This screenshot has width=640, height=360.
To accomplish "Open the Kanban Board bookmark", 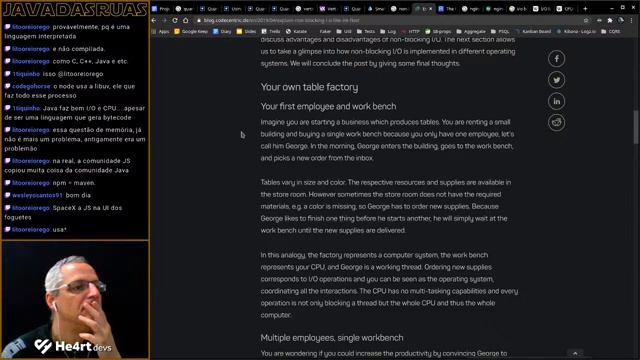I will 533,31.
